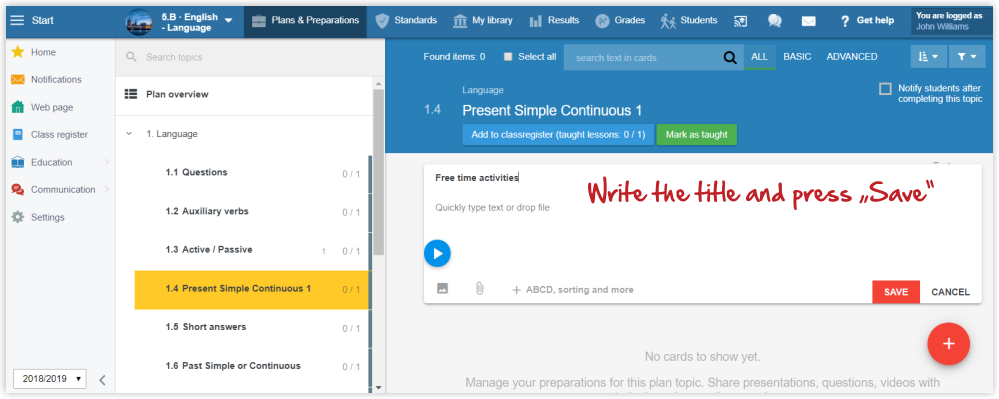Click the chat bubbles icon in top bar

[x=775, y=20]
